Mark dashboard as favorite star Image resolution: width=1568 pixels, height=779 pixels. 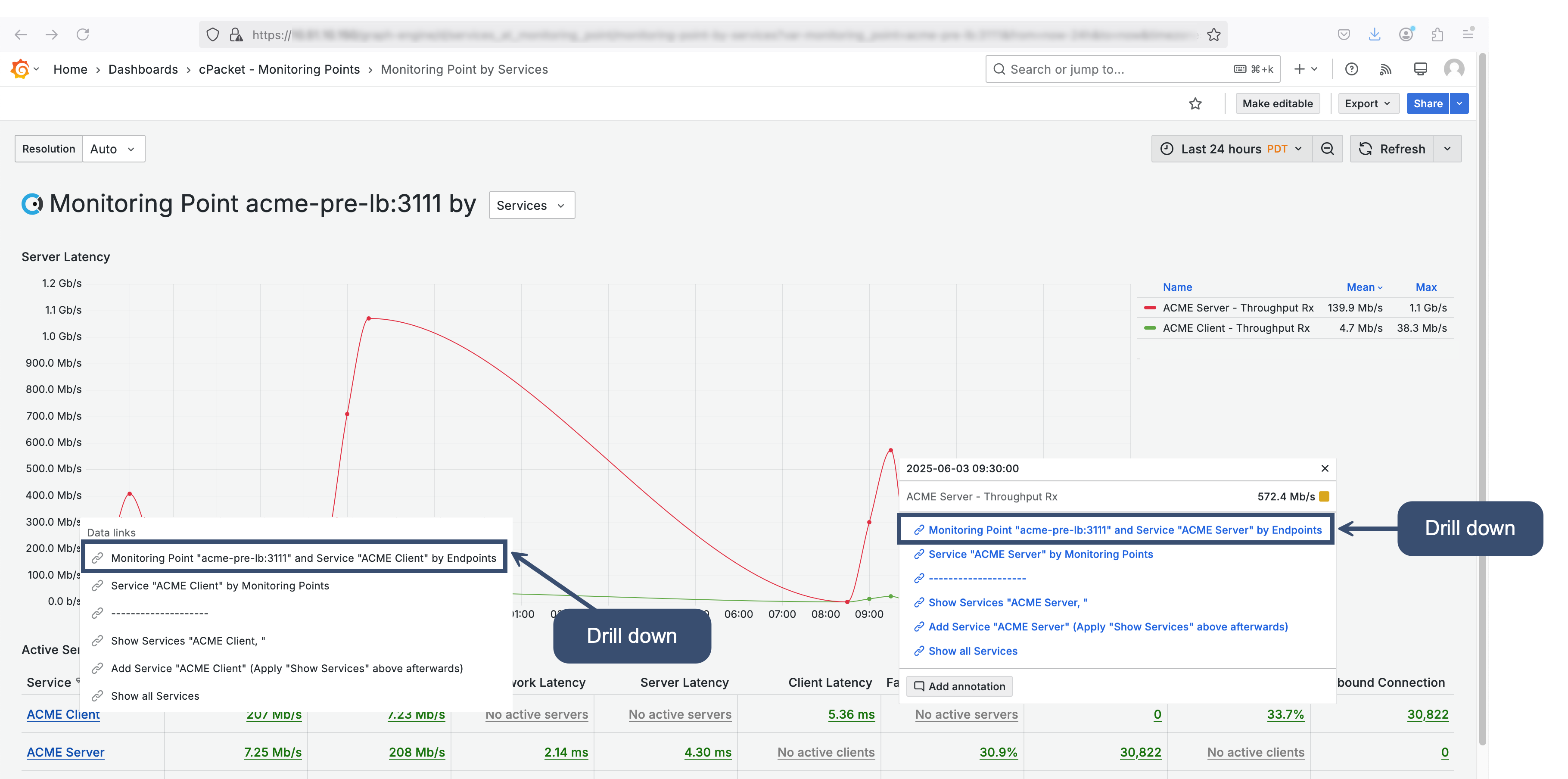[1195, 103]
